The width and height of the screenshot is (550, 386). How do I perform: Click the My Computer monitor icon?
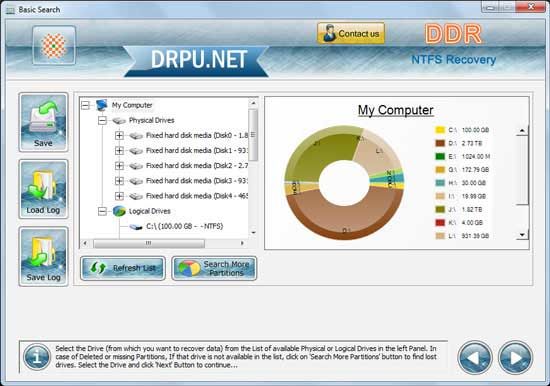(102, 105)
